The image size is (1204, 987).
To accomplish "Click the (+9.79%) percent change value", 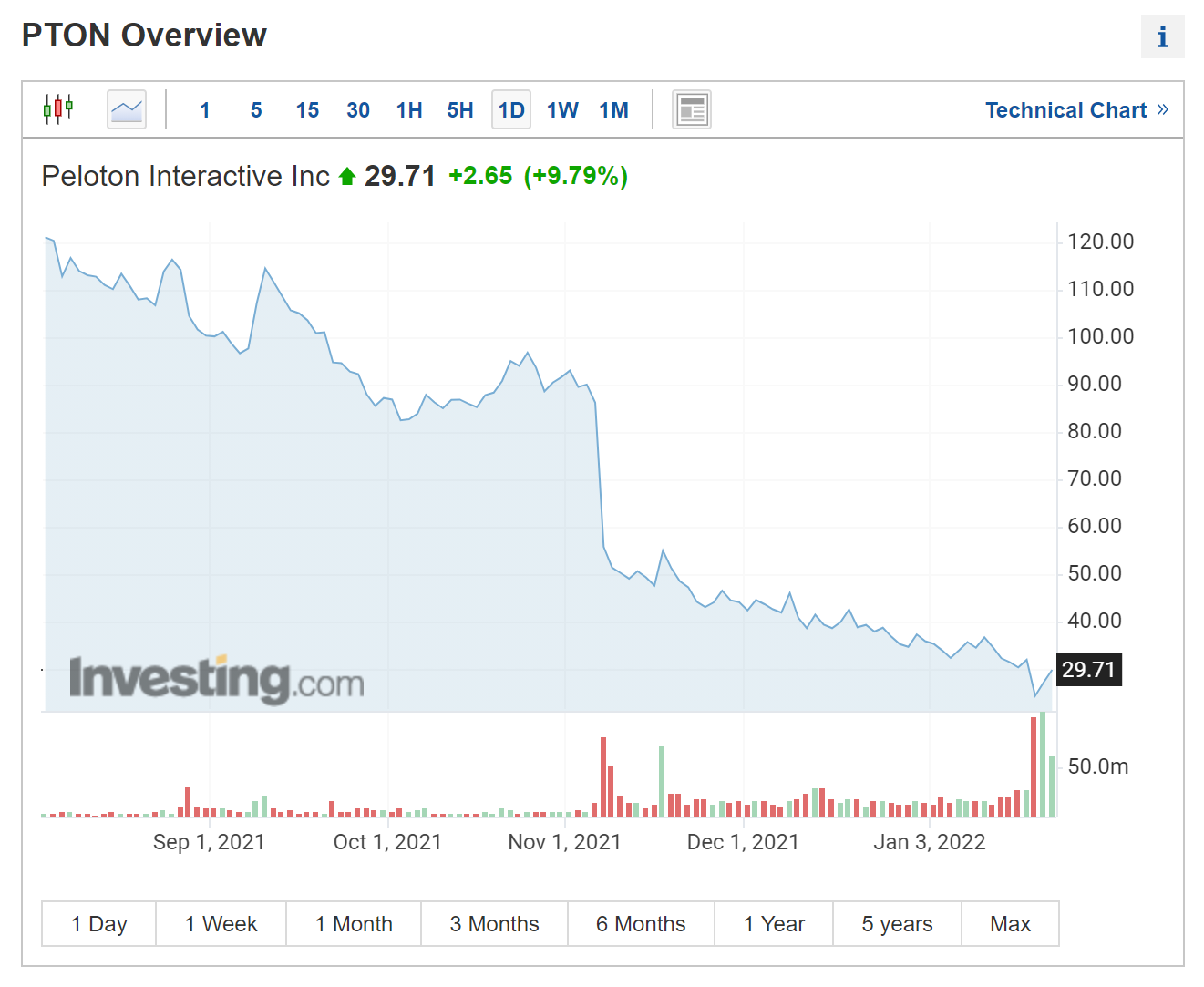I will (x=576, y=176).
